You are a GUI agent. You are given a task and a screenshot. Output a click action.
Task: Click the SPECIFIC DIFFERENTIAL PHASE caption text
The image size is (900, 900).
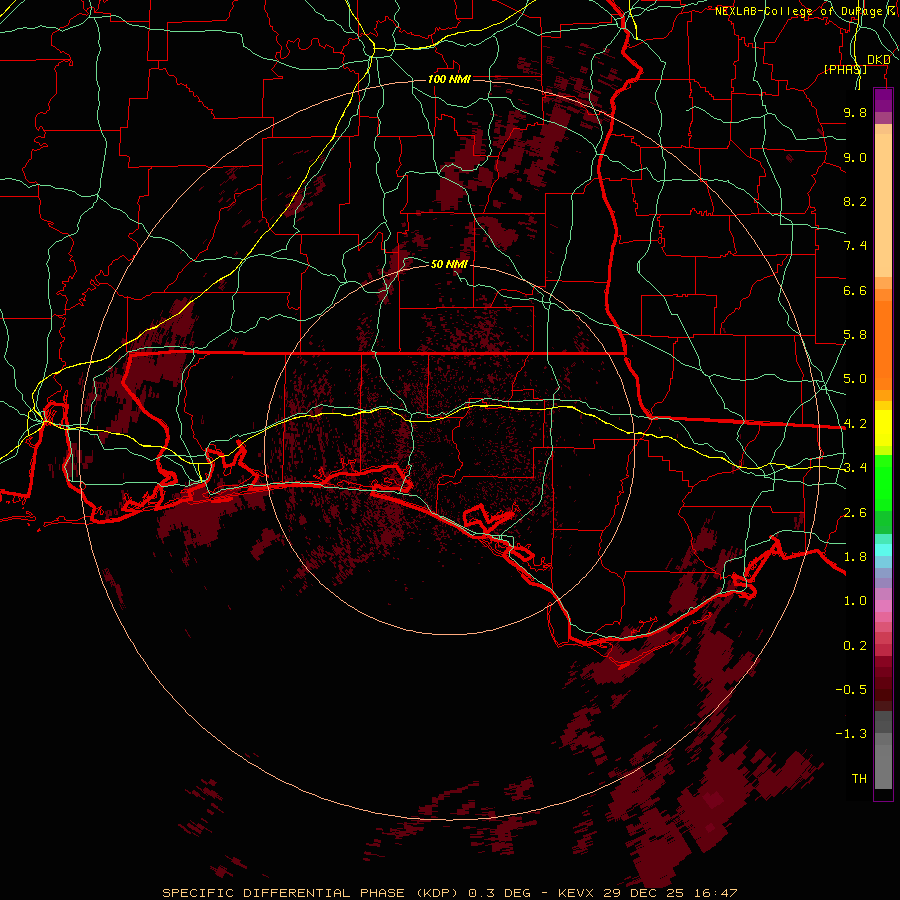pos(285,893)
